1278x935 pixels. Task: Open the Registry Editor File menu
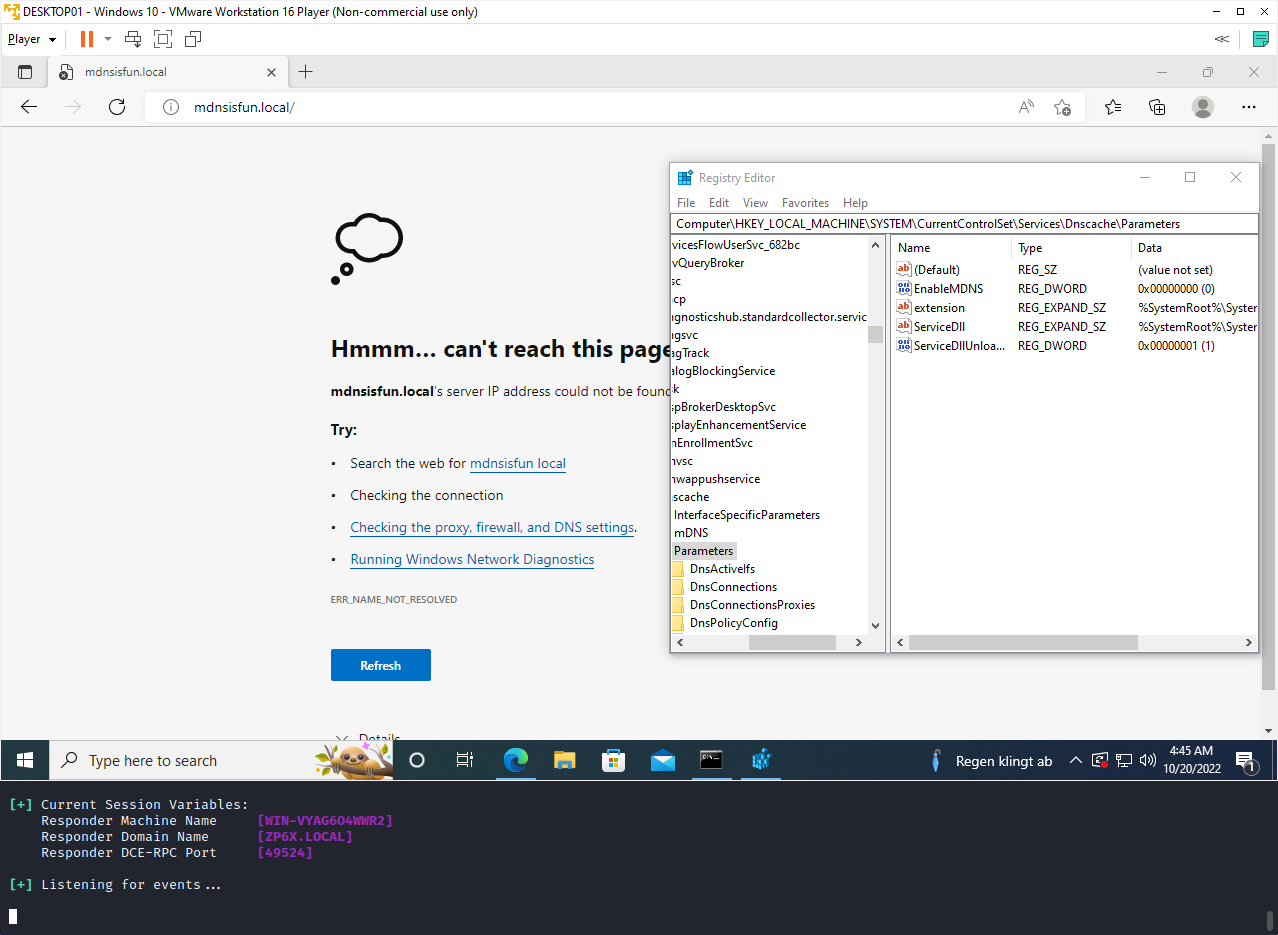coord(686,202)
